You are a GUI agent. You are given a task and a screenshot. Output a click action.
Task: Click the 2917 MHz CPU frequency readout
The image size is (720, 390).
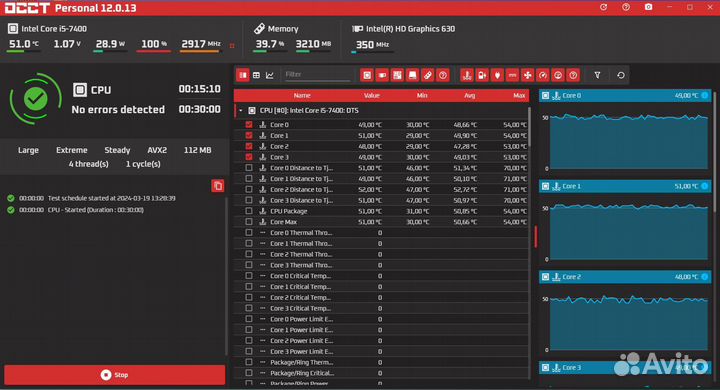point(201,44)
